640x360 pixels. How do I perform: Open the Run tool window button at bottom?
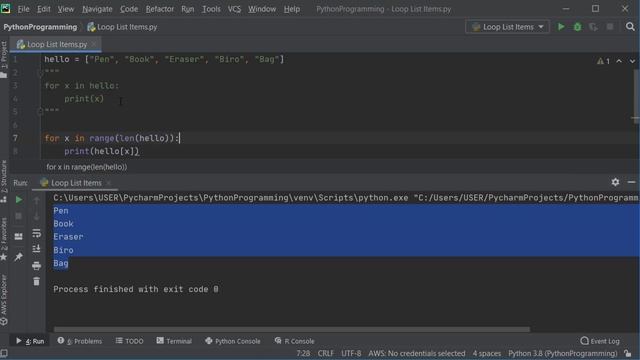[30, 341]
